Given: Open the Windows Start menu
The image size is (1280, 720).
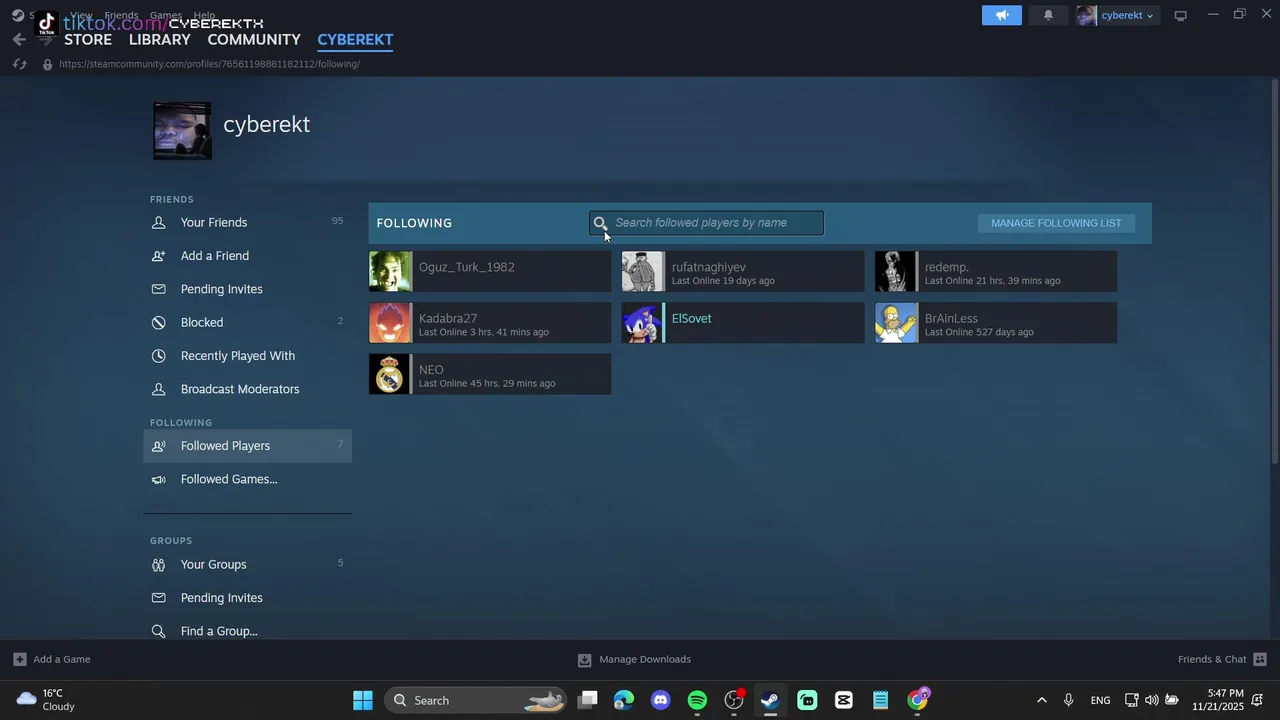Looking at the screenshot, I should pyautogui.click(x=363, y=700).
